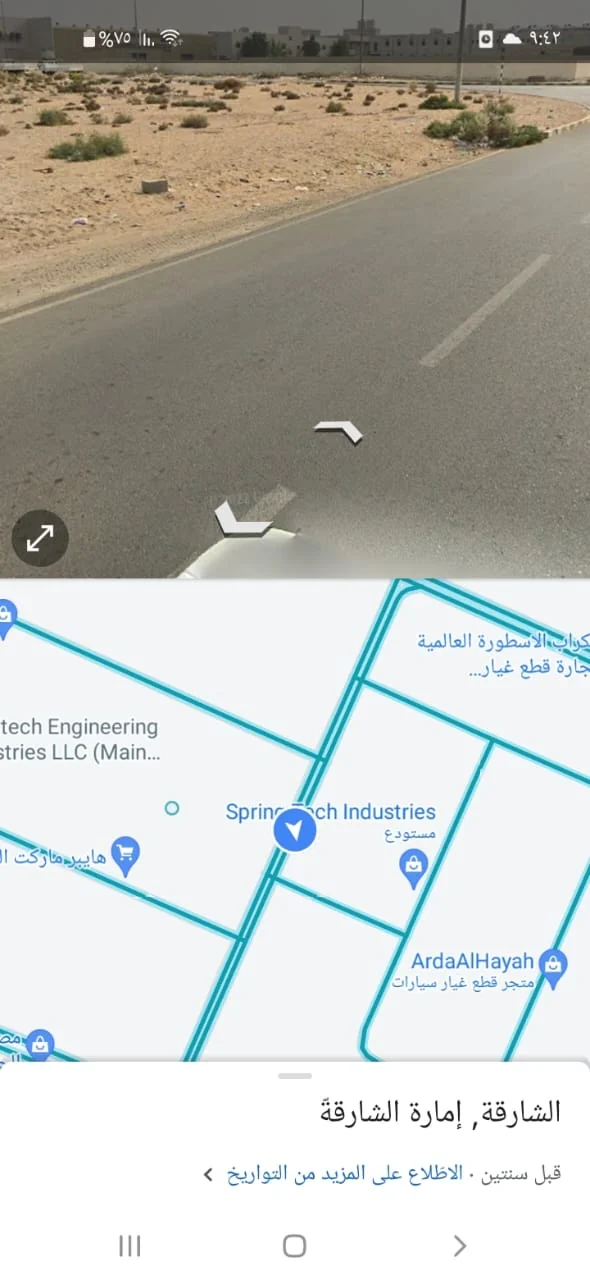Tap the expand fullscreen arrows icon
590x1280 pixels.
[x=40, y=539]
